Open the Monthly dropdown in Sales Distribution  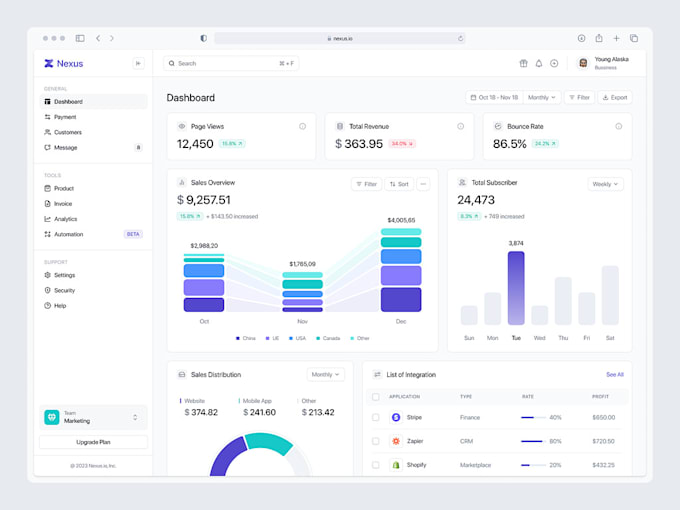(x=325, y=374)
